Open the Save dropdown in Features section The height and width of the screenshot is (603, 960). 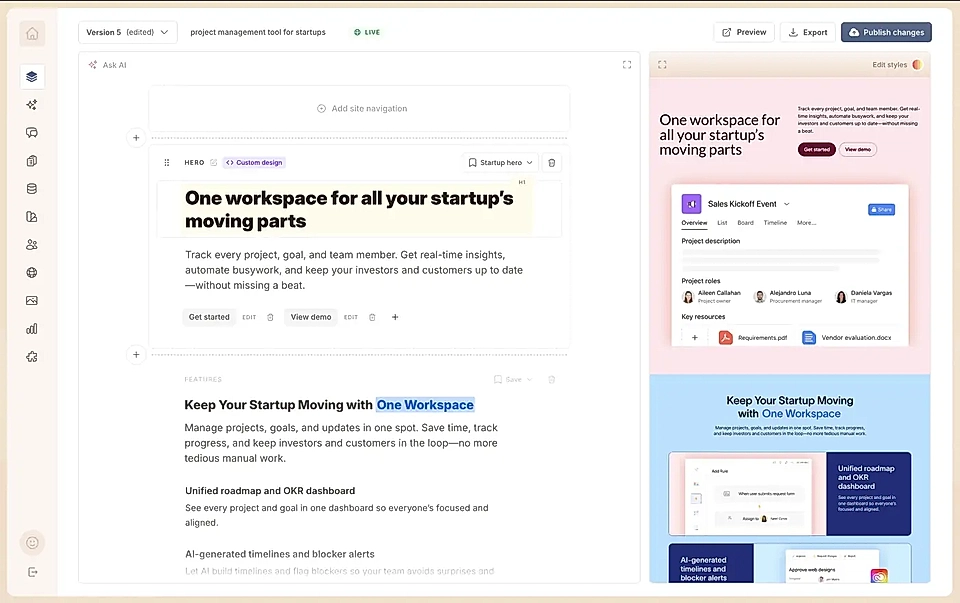513,380
